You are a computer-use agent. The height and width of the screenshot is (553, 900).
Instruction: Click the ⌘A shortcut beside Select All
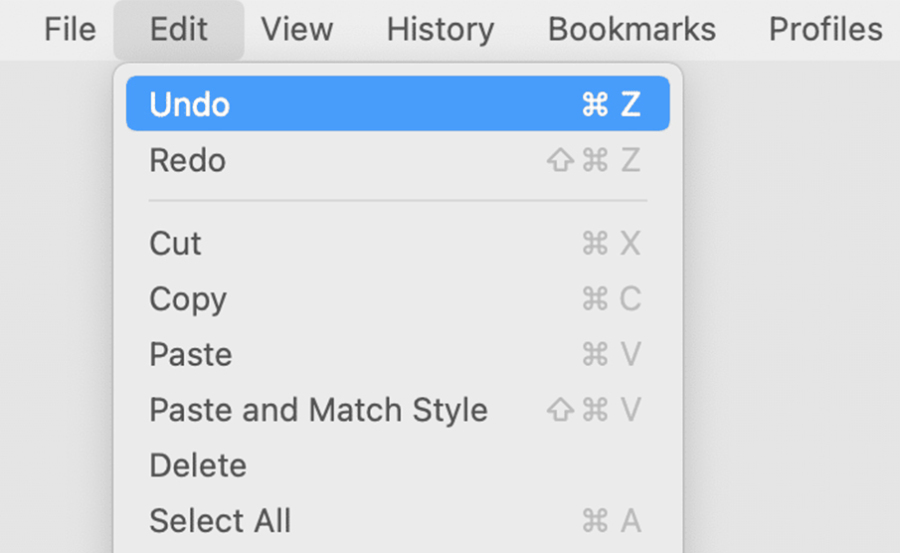click(611, 520)
